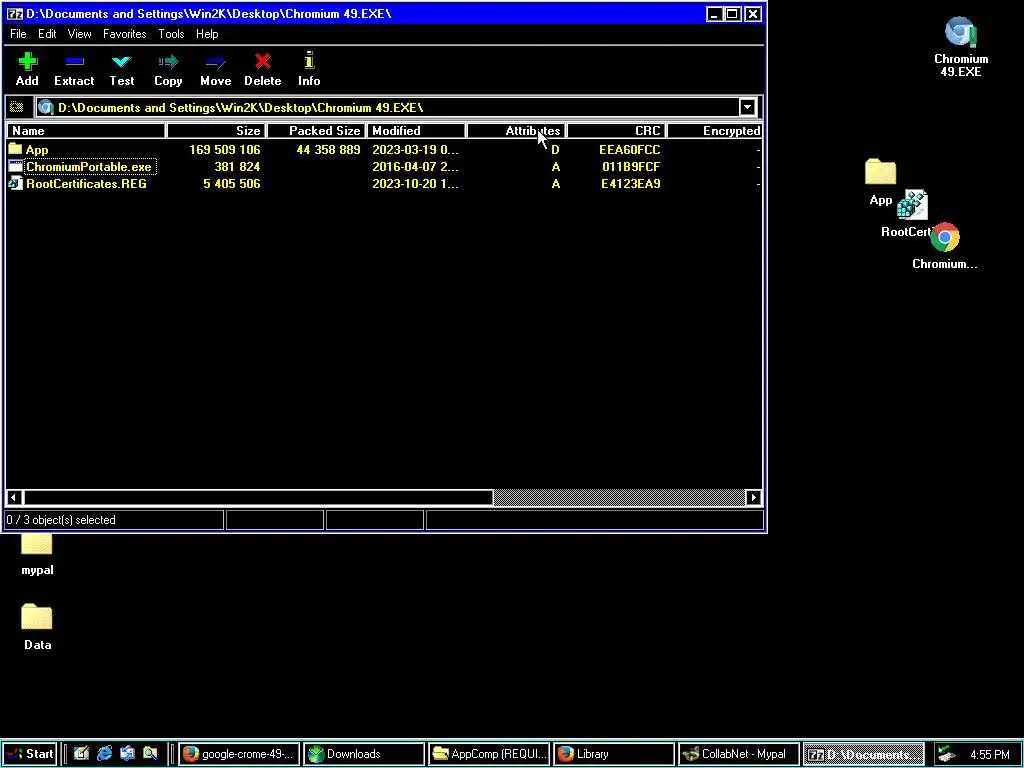Image resolution: width=1024 pixels, height=768 pixels.
Task: Click the system tray hardware icon
Action: [947, 754]
